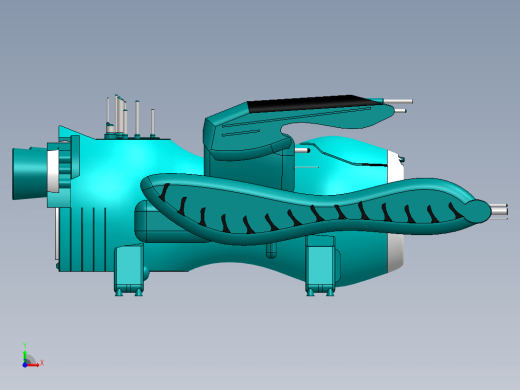The width and height of the screenshot is (520, 390).
Task: Select the green Y axis arrow
Action: (25, 356)
